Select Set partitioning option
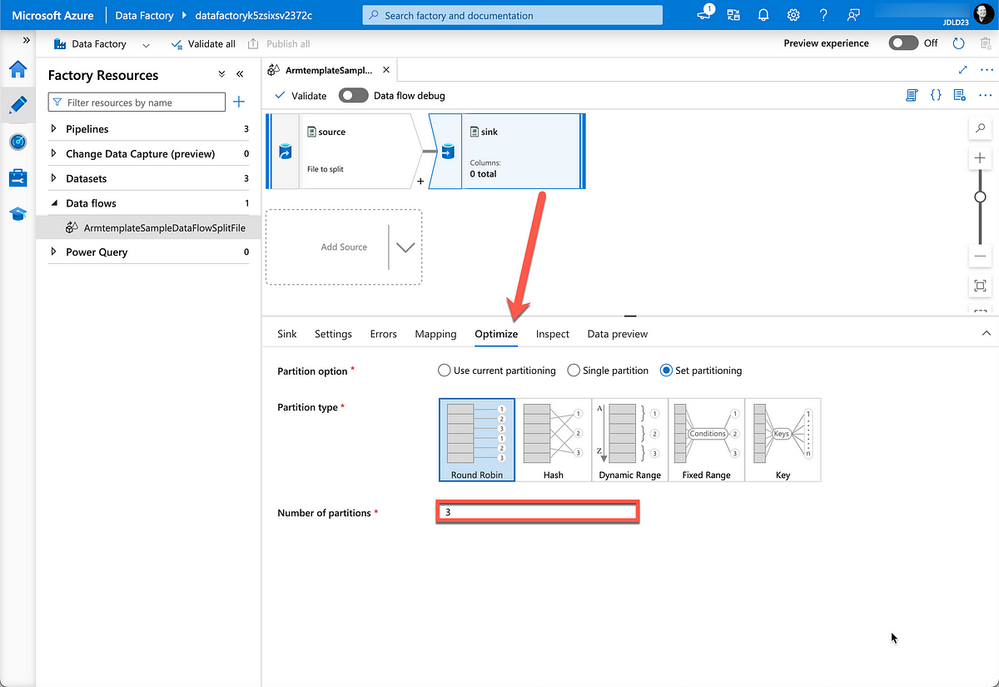This screenshot has width=999, height=687. coord(701,370)
